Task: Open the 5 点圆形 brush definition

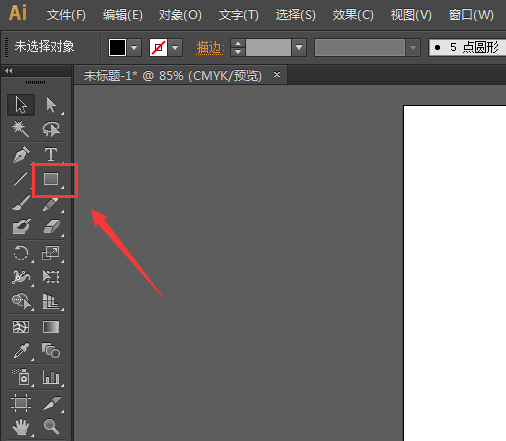Action: pyautogui.click(x=467, y=47)
